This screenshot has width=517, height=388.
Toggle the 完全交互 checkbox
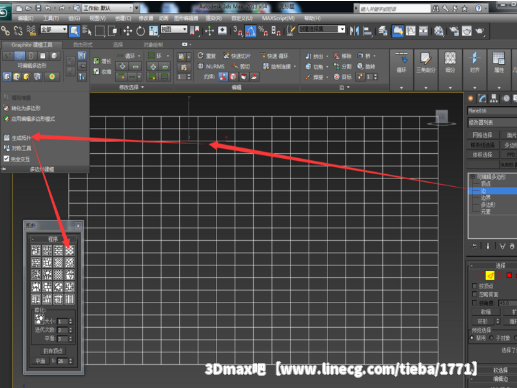(6, 159)
